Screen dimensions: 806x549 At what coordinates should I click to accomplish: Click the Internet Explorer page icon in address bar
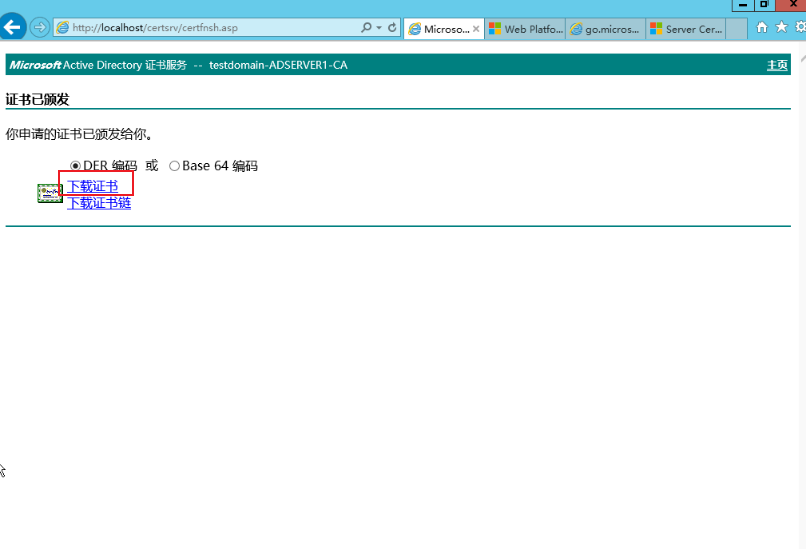click(62, 28)
